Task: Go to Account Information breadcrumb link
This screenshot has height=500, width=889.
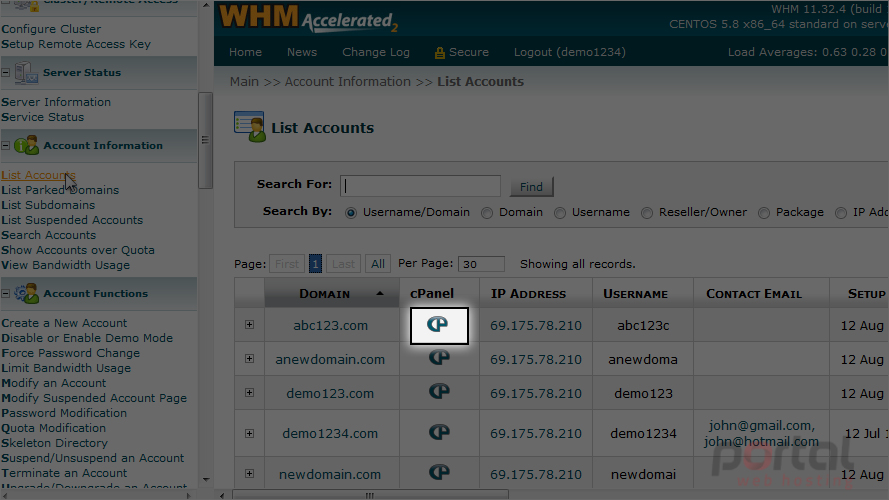Action: [348, 82]
